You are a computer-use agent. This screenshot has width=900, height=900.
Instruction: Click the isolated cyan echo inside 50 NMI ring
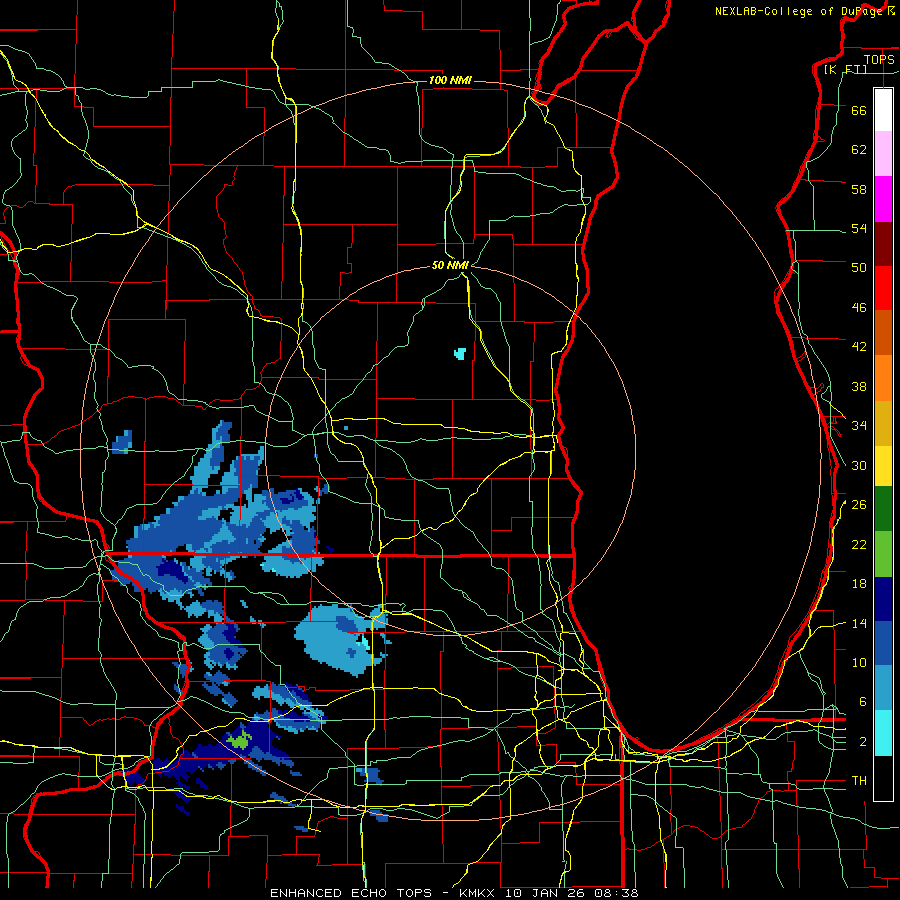pyautogui.click(x=460, y=354)
